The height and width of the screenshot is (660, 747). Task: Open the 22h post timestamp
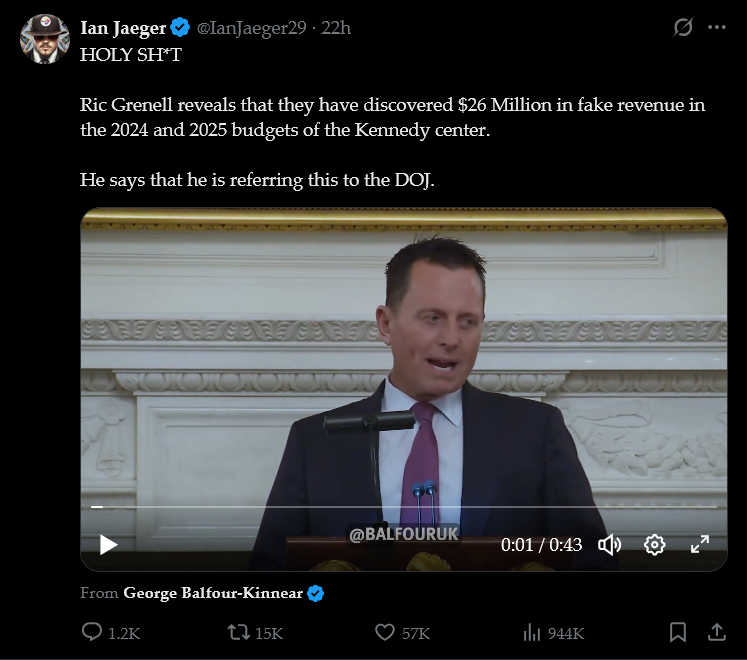click(336, 28)
